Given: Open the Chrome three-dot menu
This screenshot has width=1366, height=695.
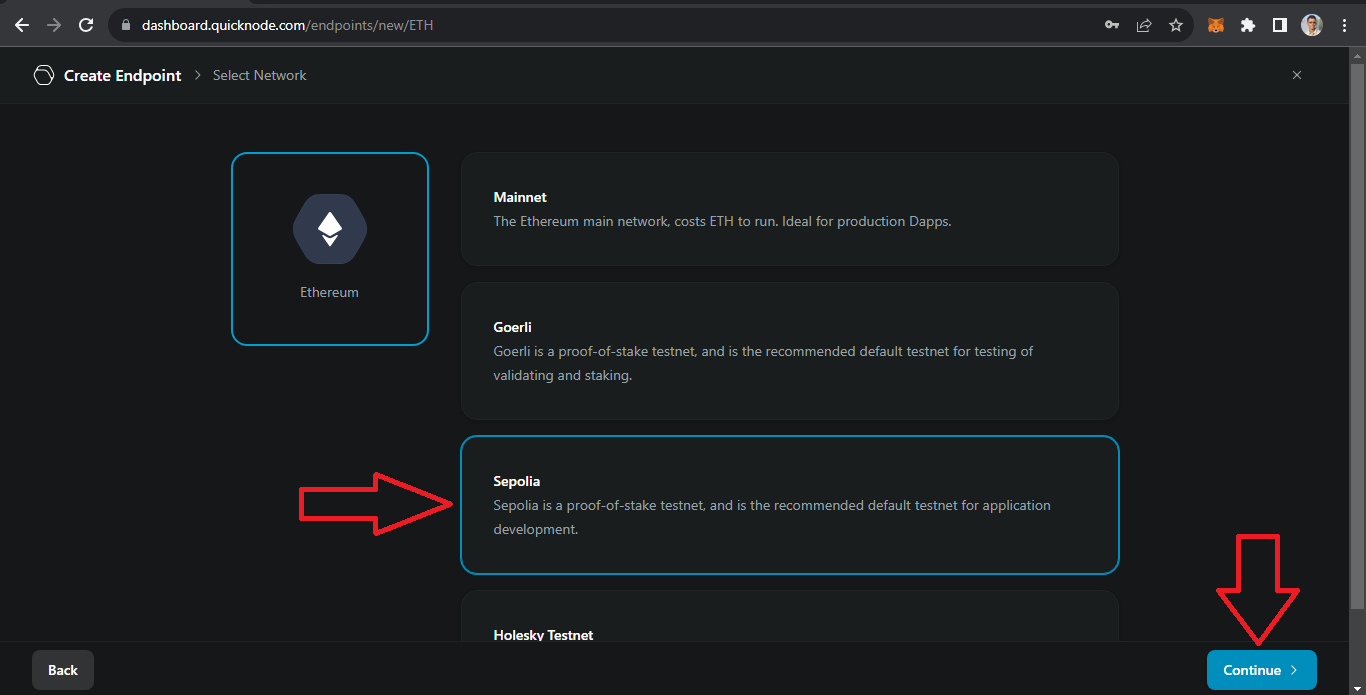Looking at the screenshot, I should point(1344,25).
